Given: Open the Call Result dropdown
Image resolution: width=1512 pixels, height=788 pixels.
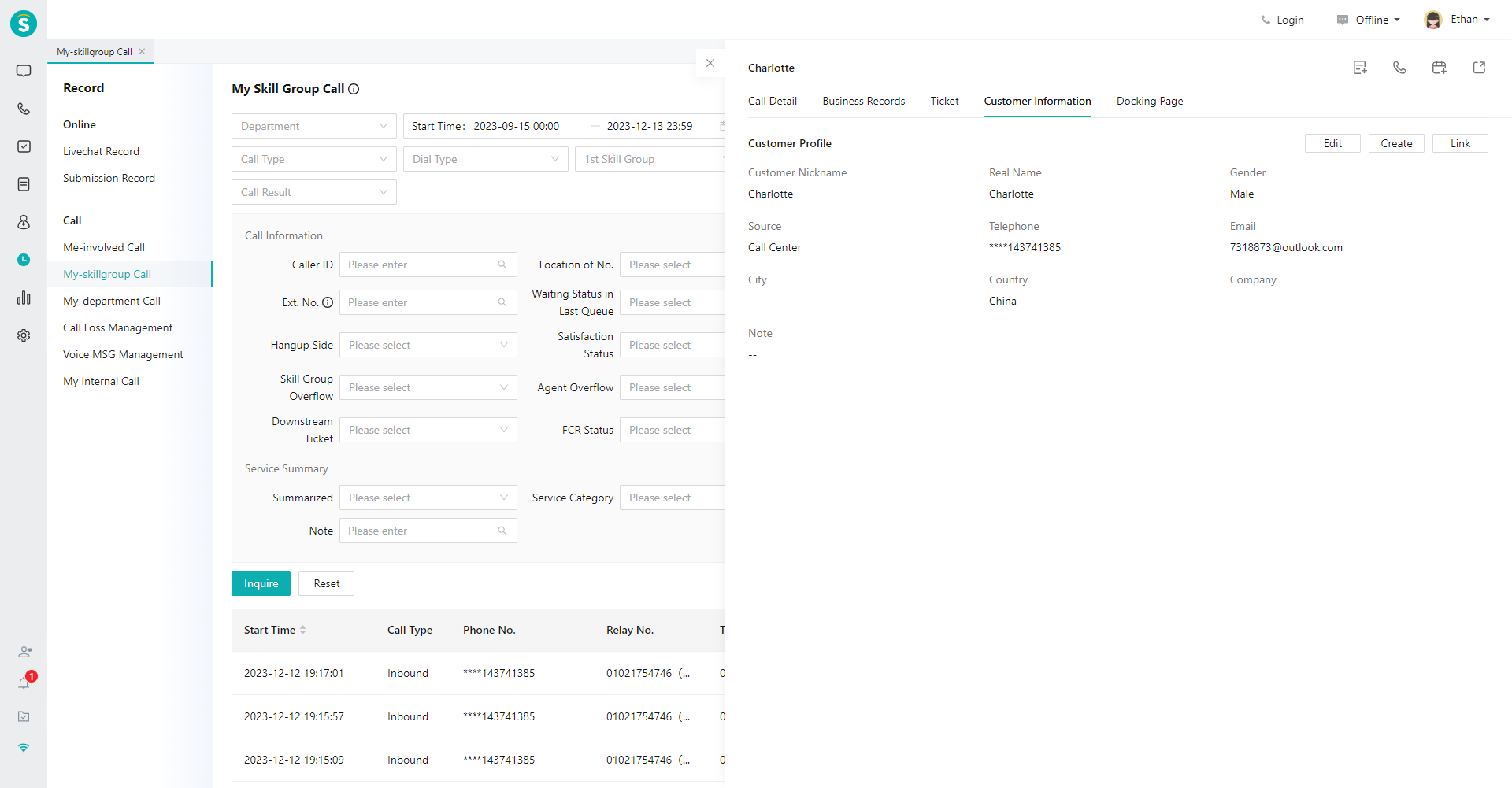Looking at the screenshot, I should [314, 192].
